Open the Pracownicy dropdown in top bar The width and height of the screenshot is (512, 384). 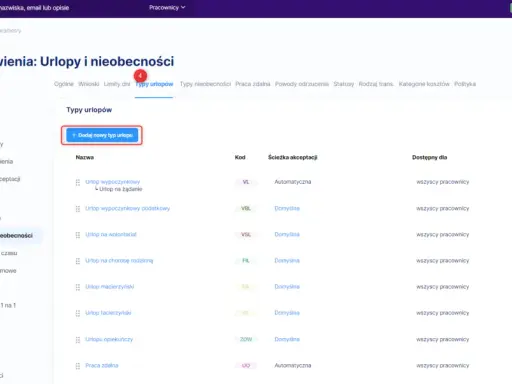[x=167, y=7]
